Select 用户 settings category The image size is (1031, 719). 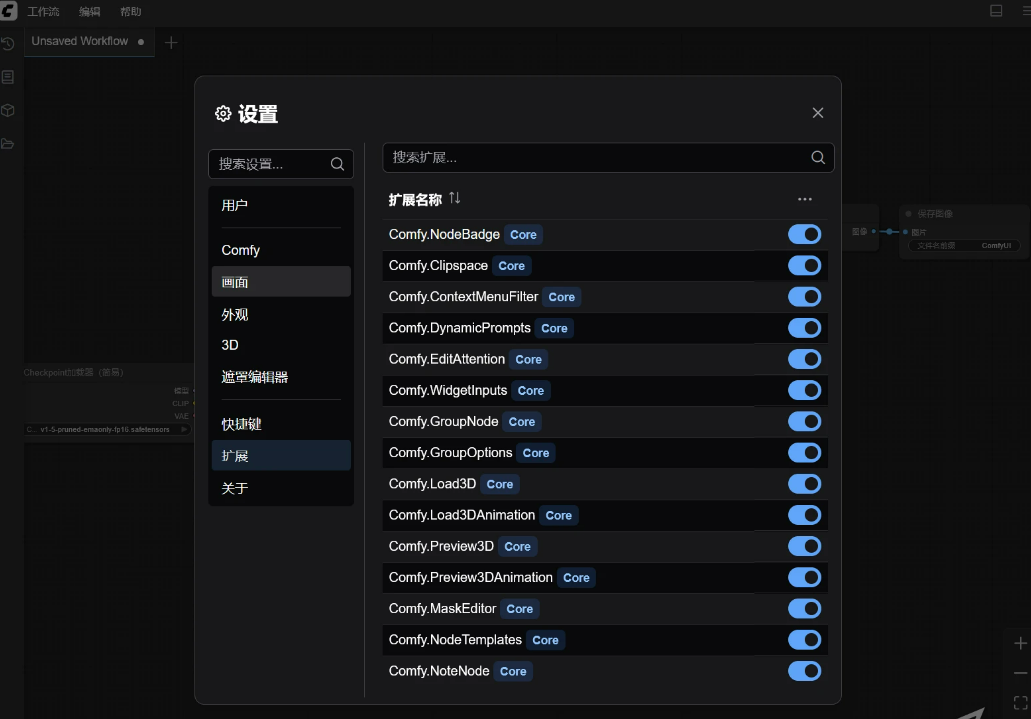(x=281, y=205)
